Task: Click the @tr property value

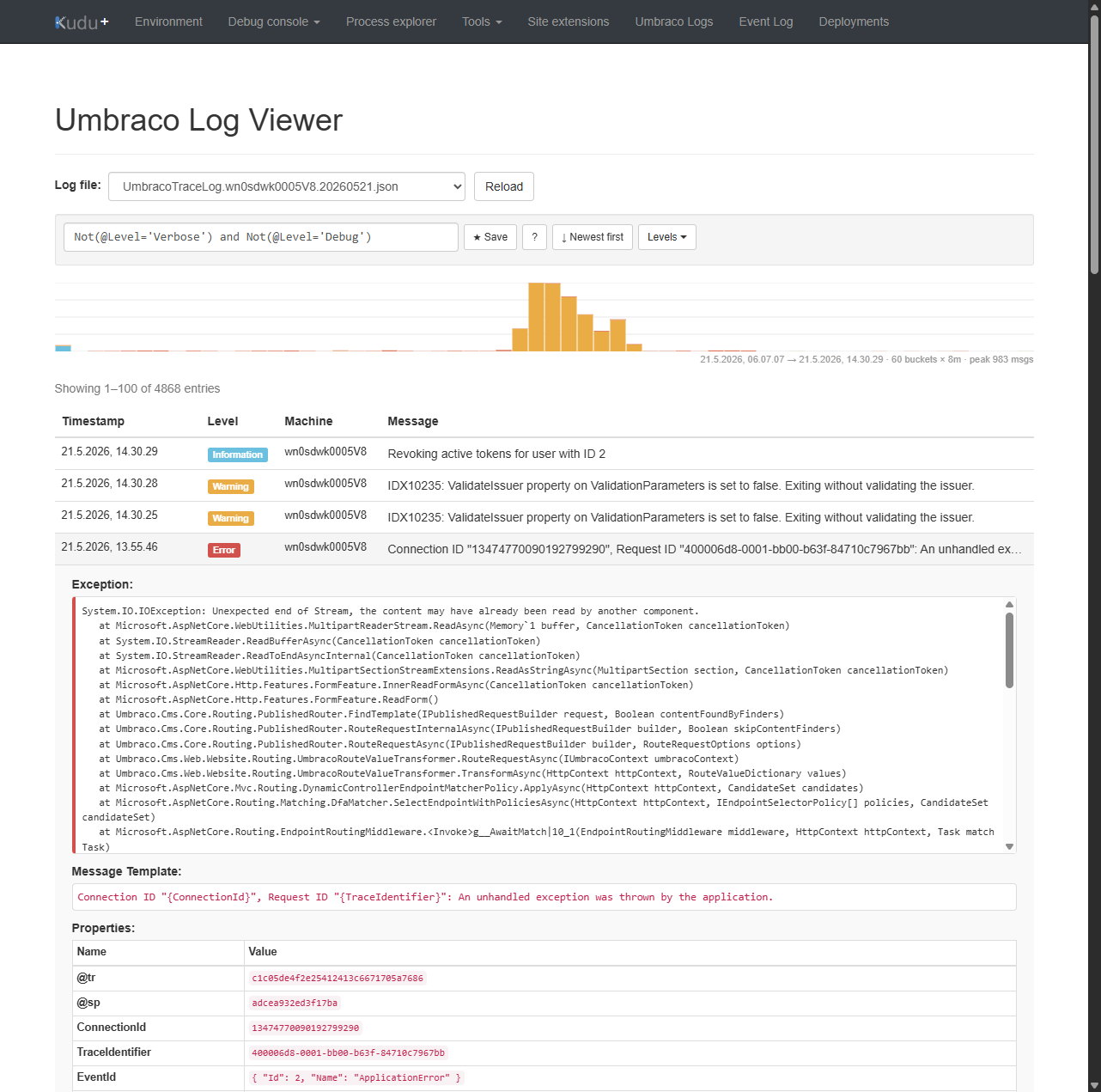Action: [x=338, y=978]
